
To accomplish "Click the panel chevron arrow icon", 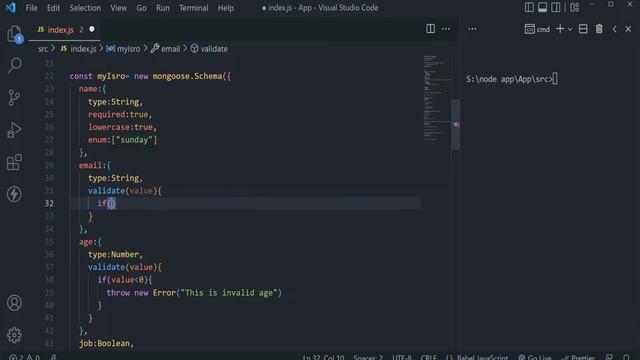I will pyautogui.click(x=614, y=29).
